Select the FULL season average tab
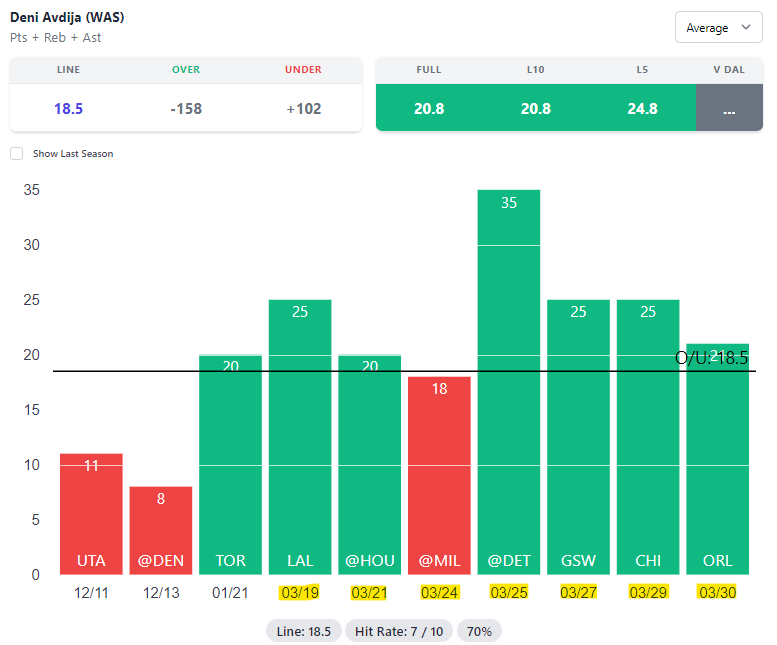777x645 pixels. click(428, 108)
